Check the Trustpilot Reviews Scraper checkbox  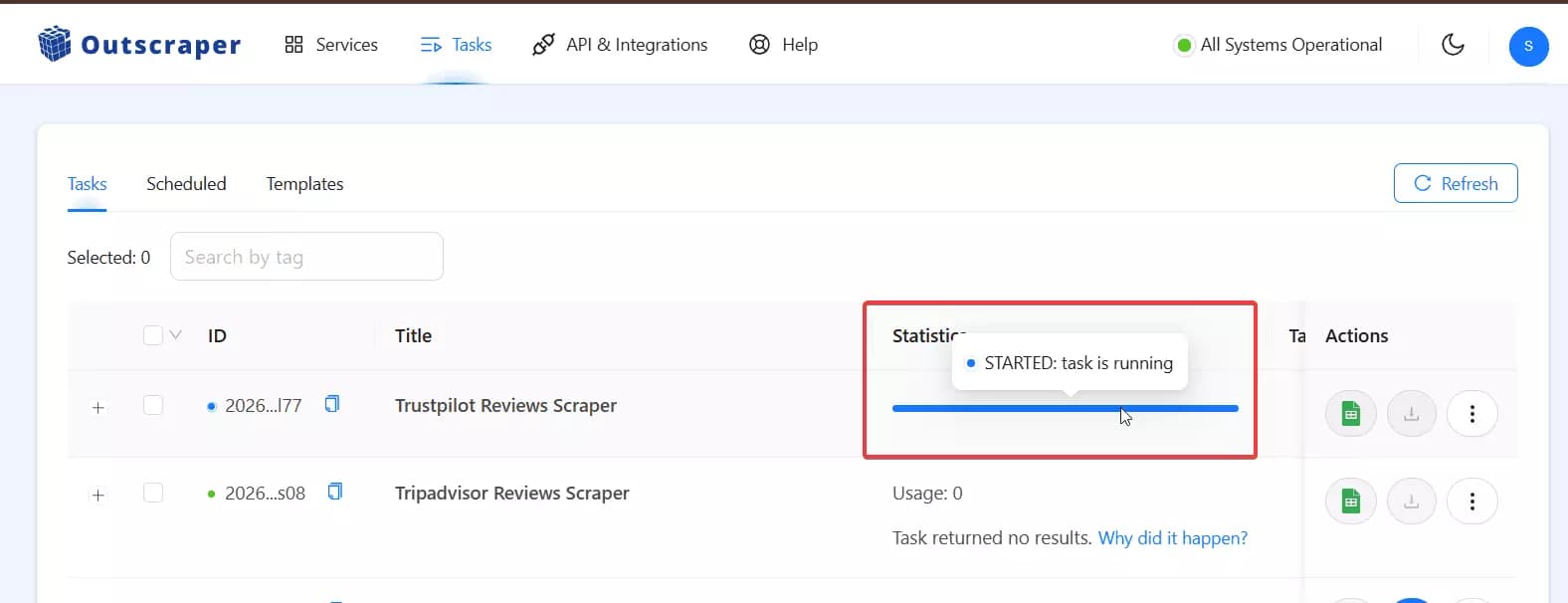coord(153,405)
